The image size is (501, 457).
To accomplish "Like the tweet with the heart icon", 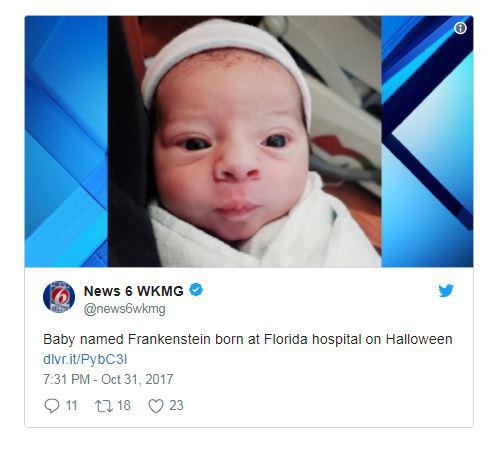I will [x=156, y=406].
